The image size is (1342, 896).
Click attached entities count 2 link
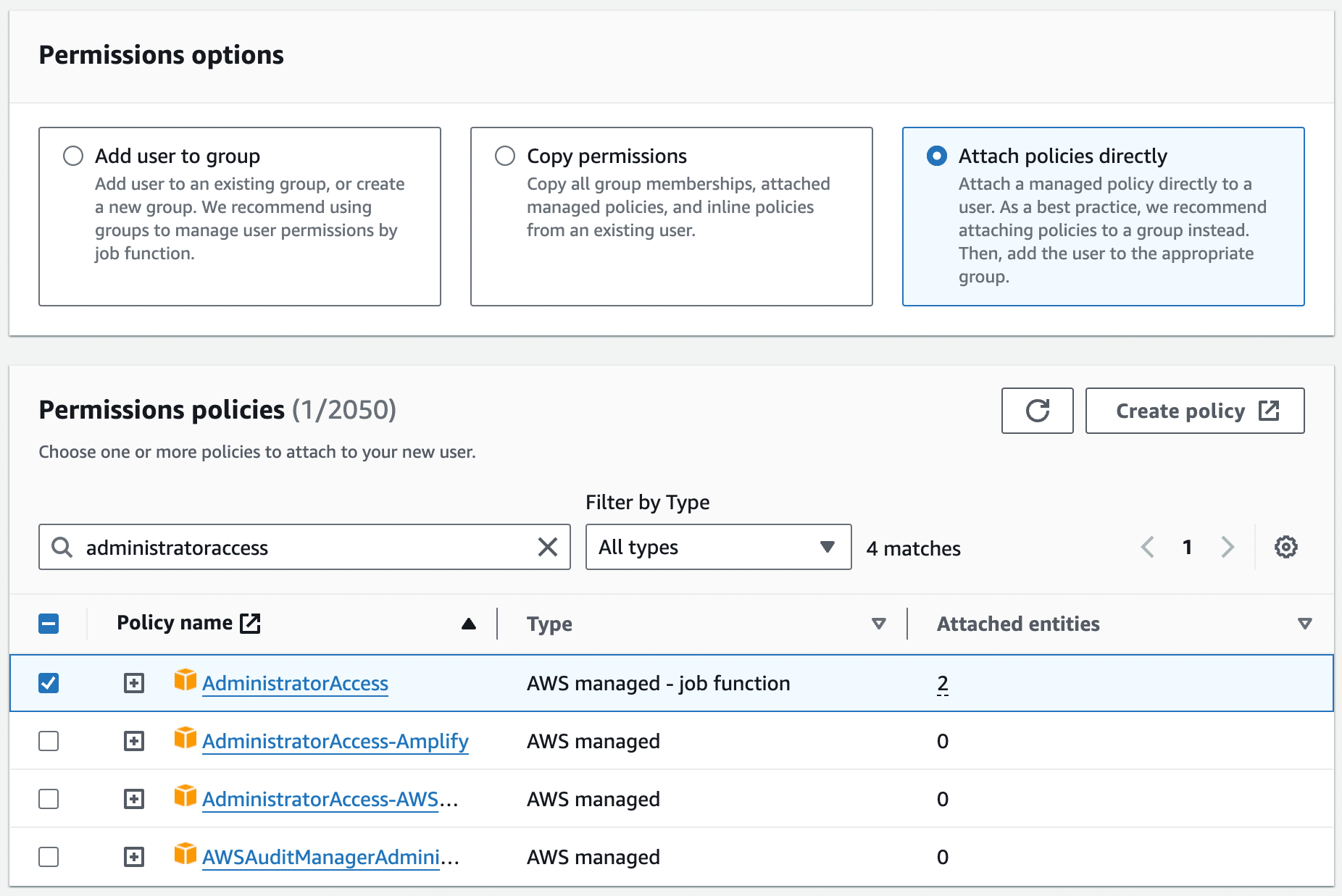943,683
